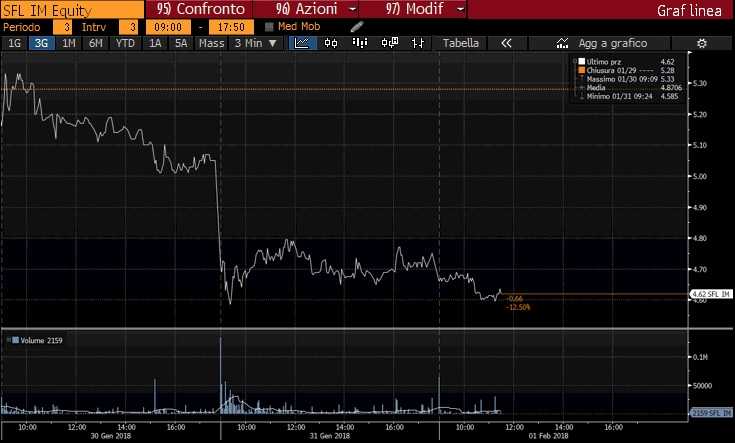Click the 50000 volume axis label
735x443 pixels.
click(702, 385)
